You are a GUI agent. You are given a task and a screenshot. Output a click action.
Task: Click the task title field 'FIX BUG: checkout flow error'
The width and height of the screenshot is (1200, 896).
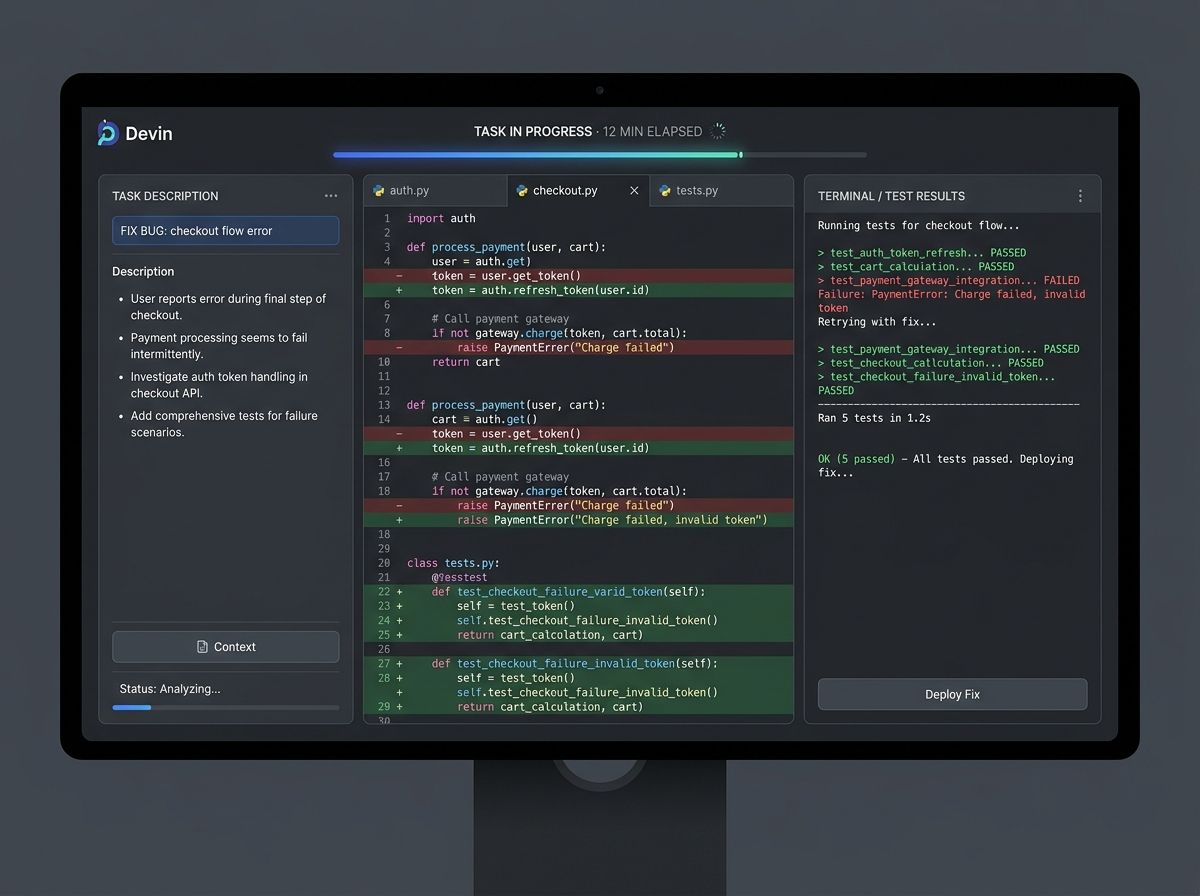click(226, 231)
